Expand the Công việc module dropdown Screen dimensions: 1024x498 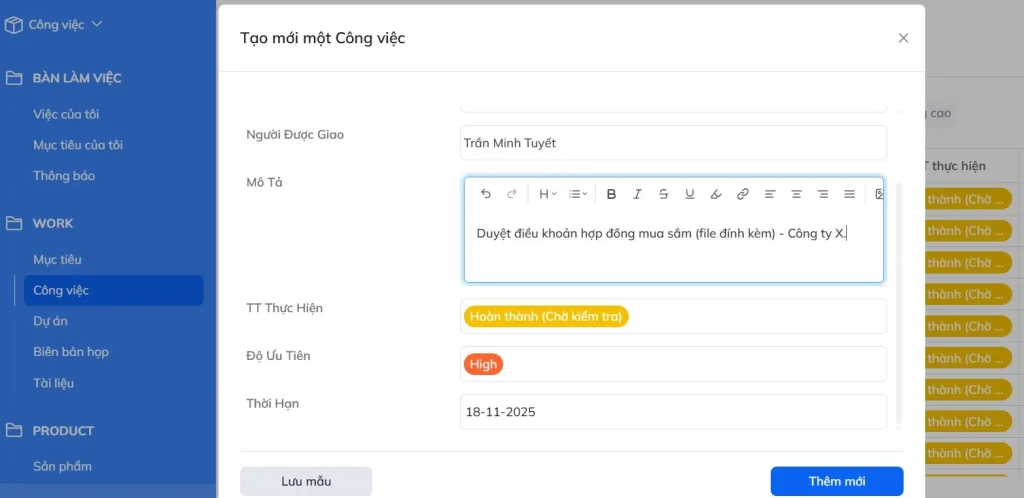point(97,24)
